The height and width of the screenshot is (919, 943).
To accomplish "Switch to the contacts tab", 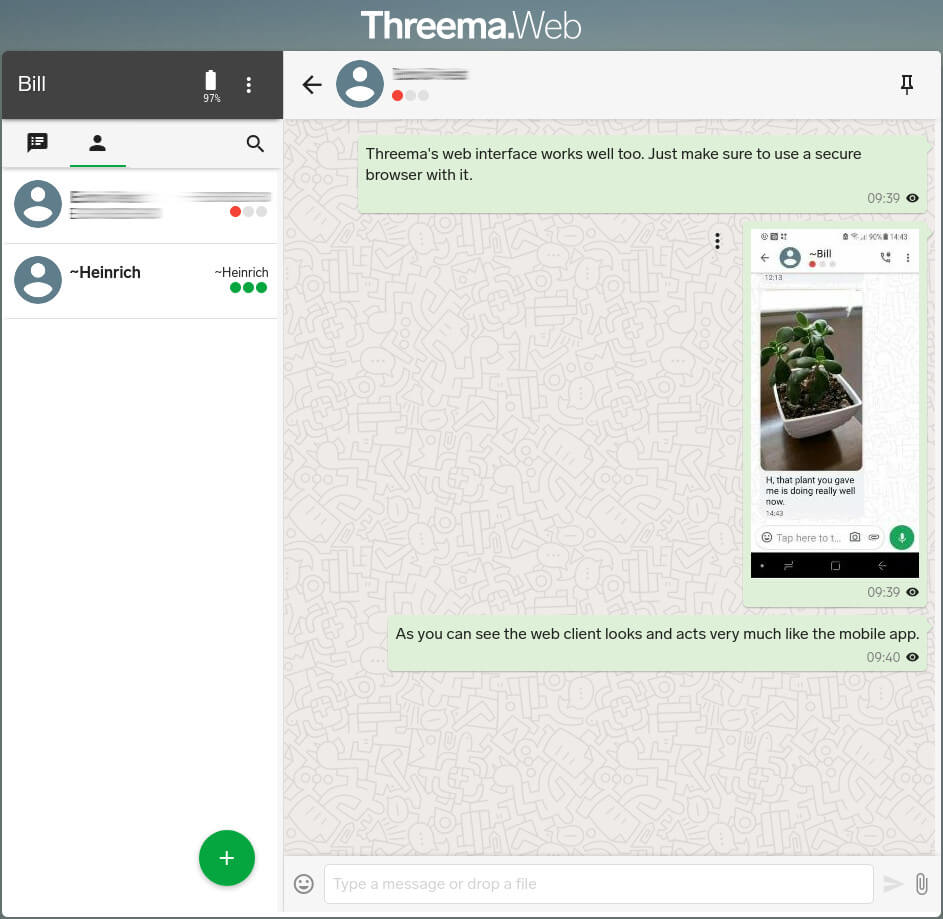I will (97, 143).
